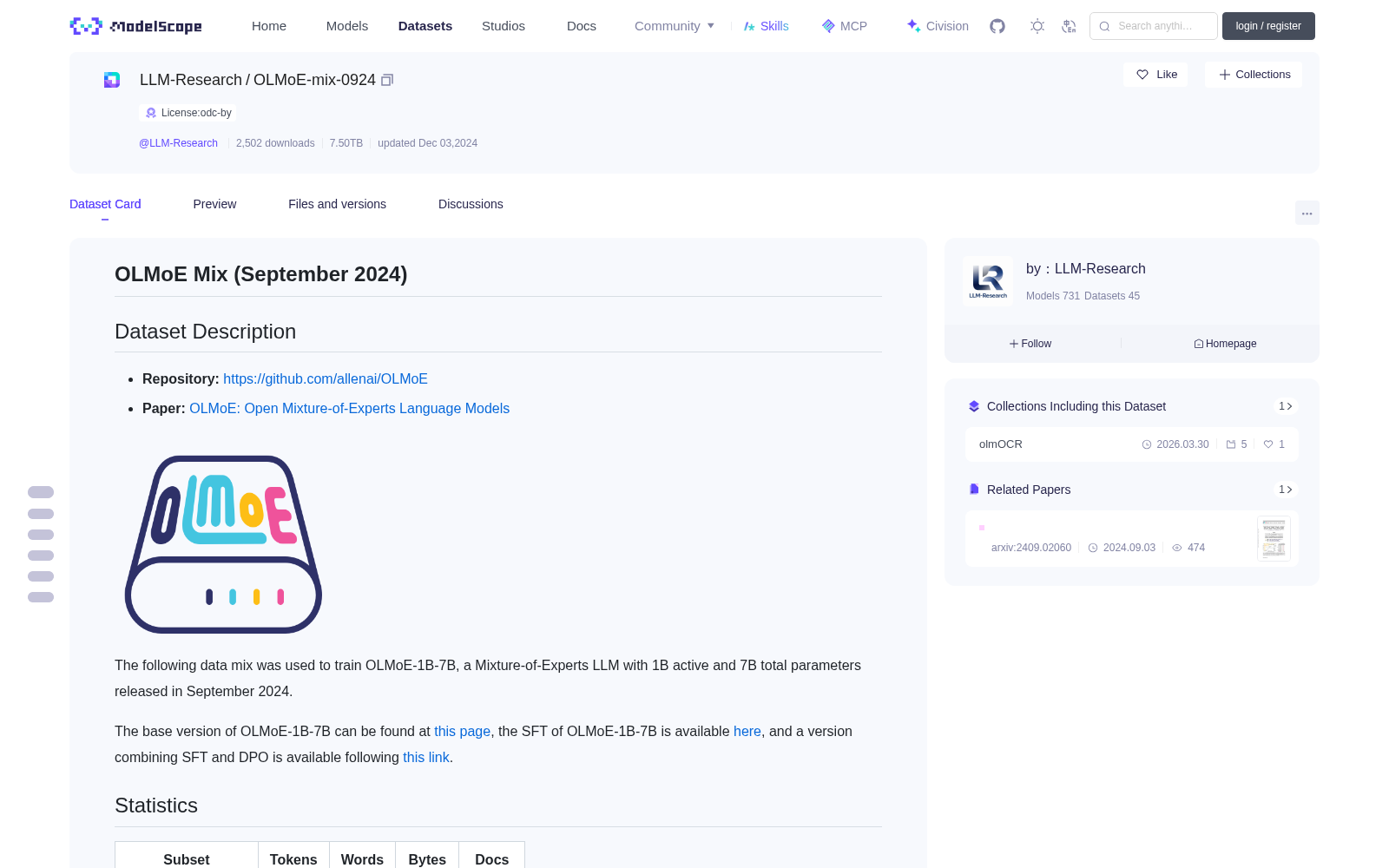Open the olmOCR collection
Image resolution: width=1389 pixels, height=868 pixels.
pos(1132,444)
